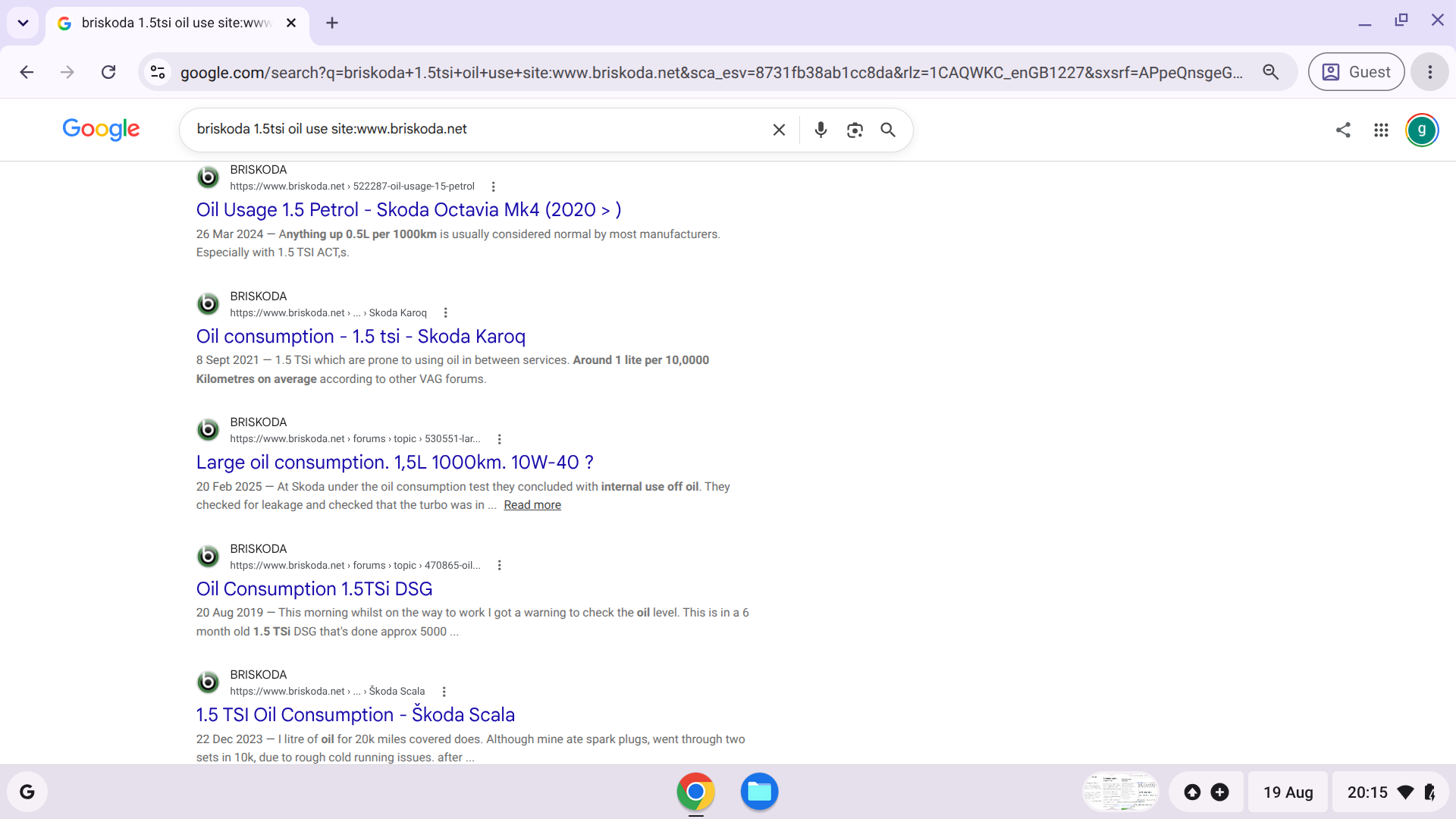Image resolution: width=1456 pixels, height=819 pixels.
Task: Reload the current page
Action: 108,72
